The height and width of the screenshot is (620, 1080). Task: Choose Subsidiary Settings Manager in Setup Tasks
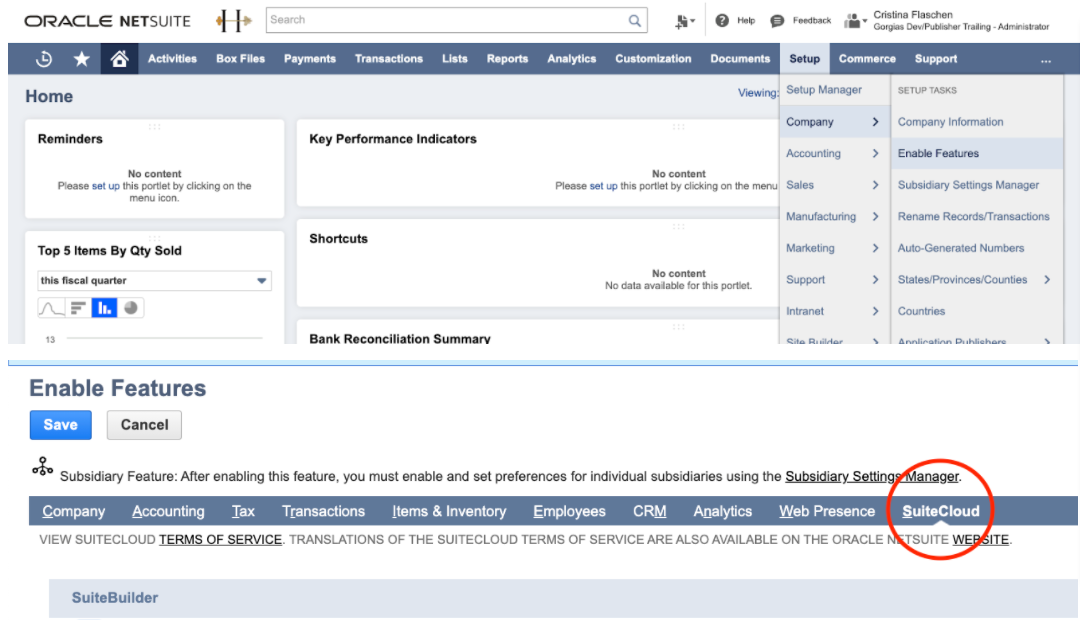click(968, 185)
